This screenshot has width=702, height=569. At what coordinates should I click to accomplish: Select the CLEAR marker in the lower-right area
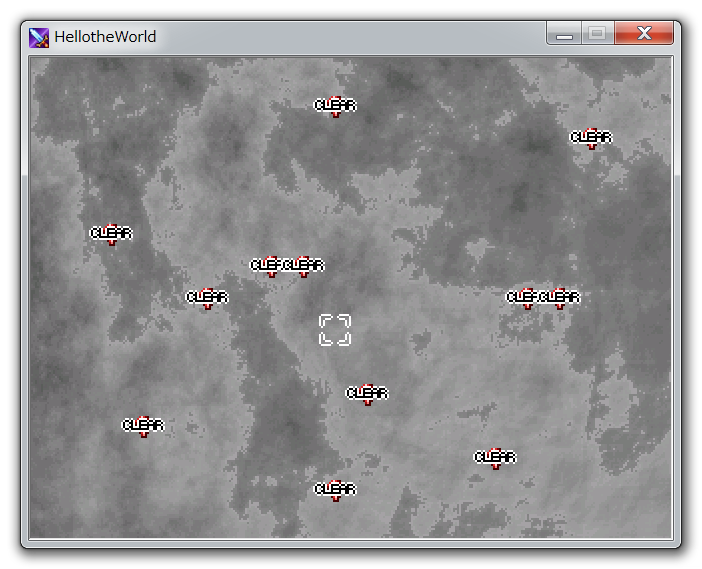(495, 458)
